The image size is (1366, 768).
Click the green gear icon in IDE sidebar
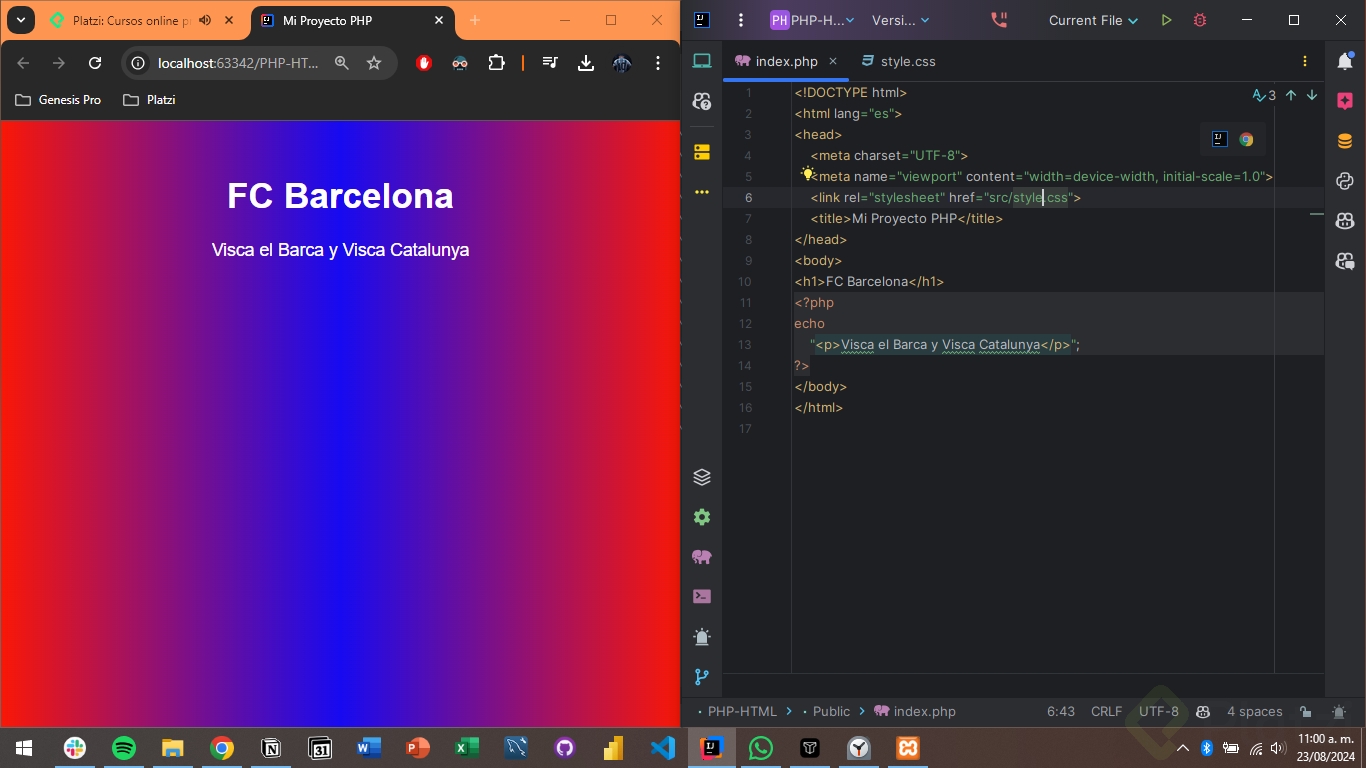click(x=702, y=517)
